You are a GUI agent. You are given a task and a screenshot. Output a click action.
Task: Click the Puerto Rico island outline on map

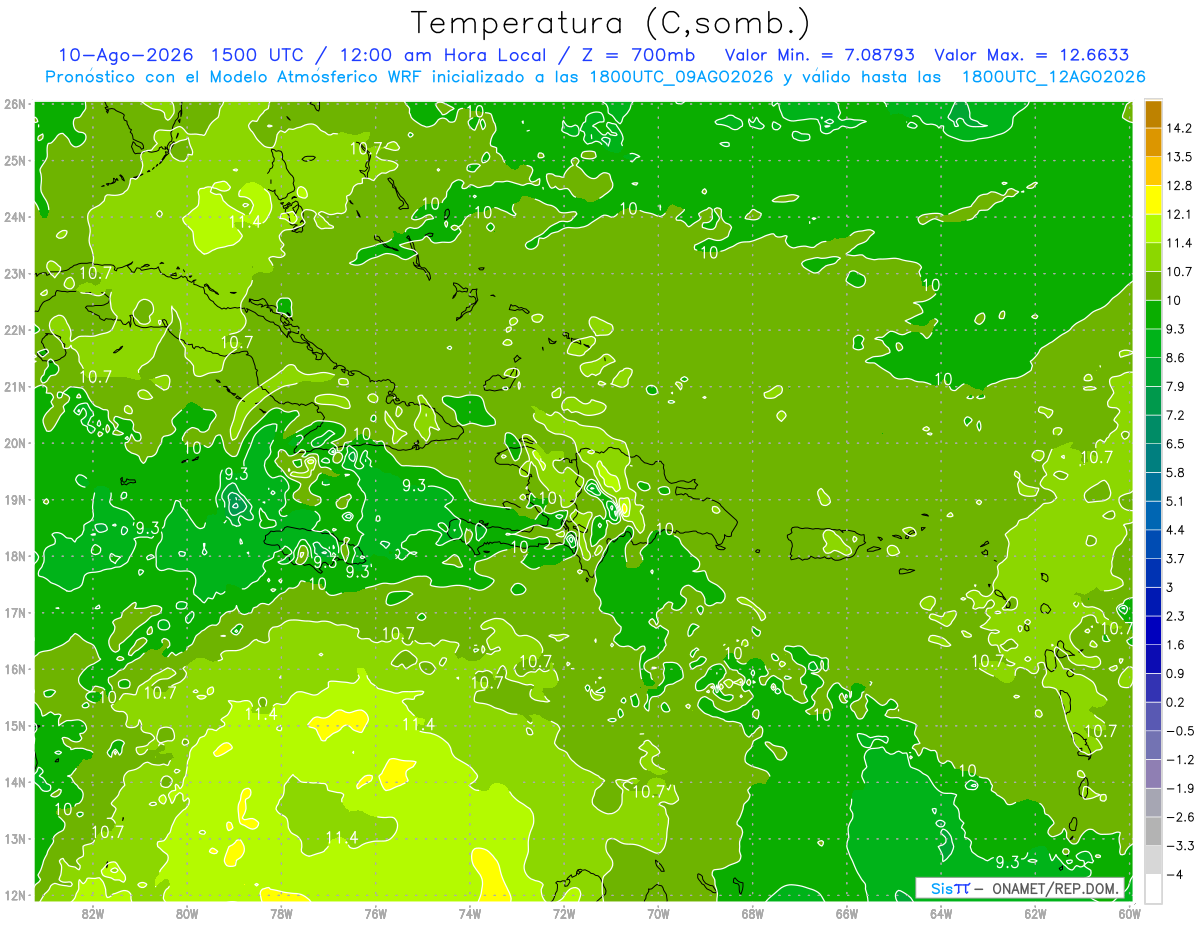pos(826,543)
